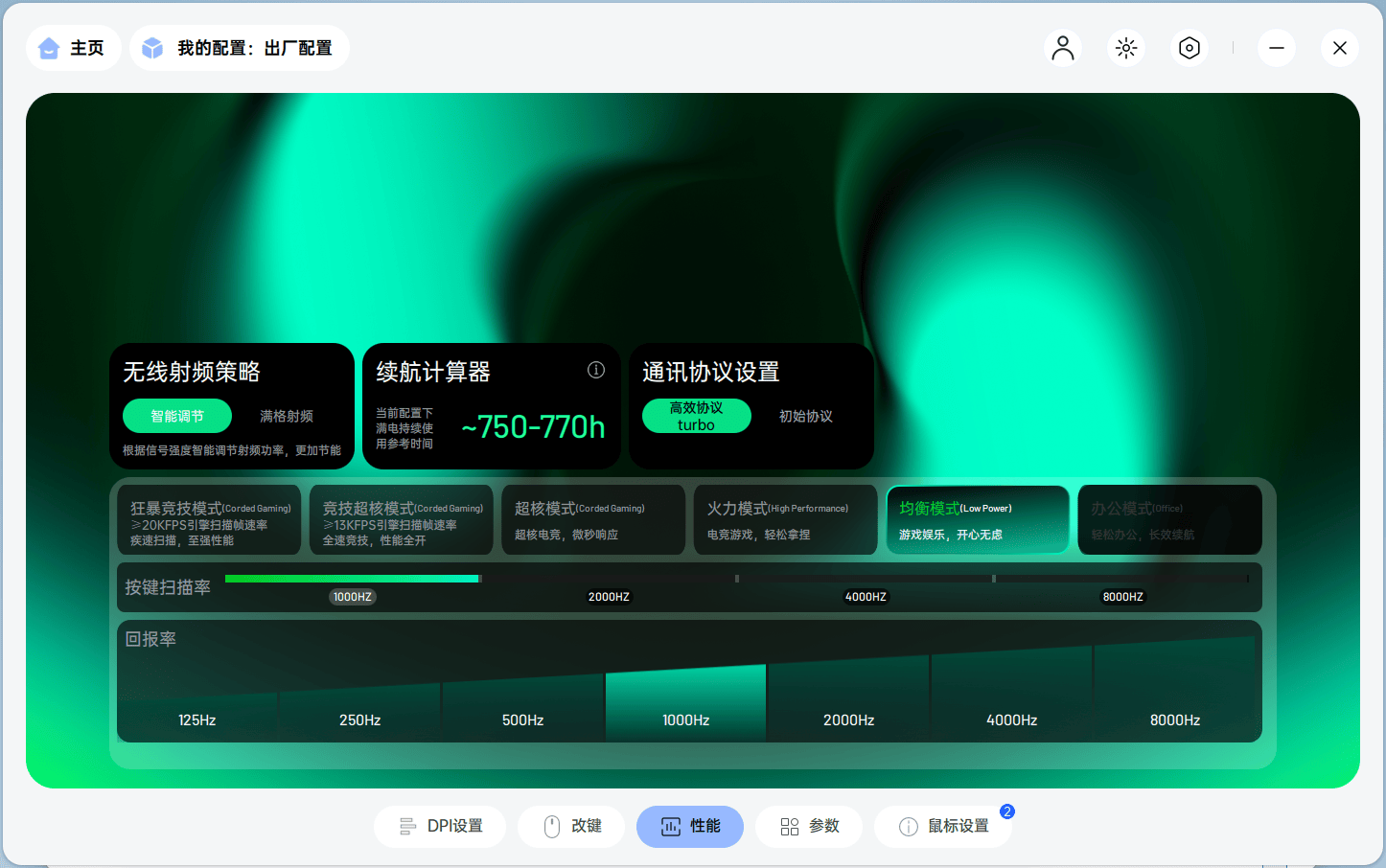1386x868 pixels.
Task: Toggle the theme brightness icon
Action: pos(1125,47)
